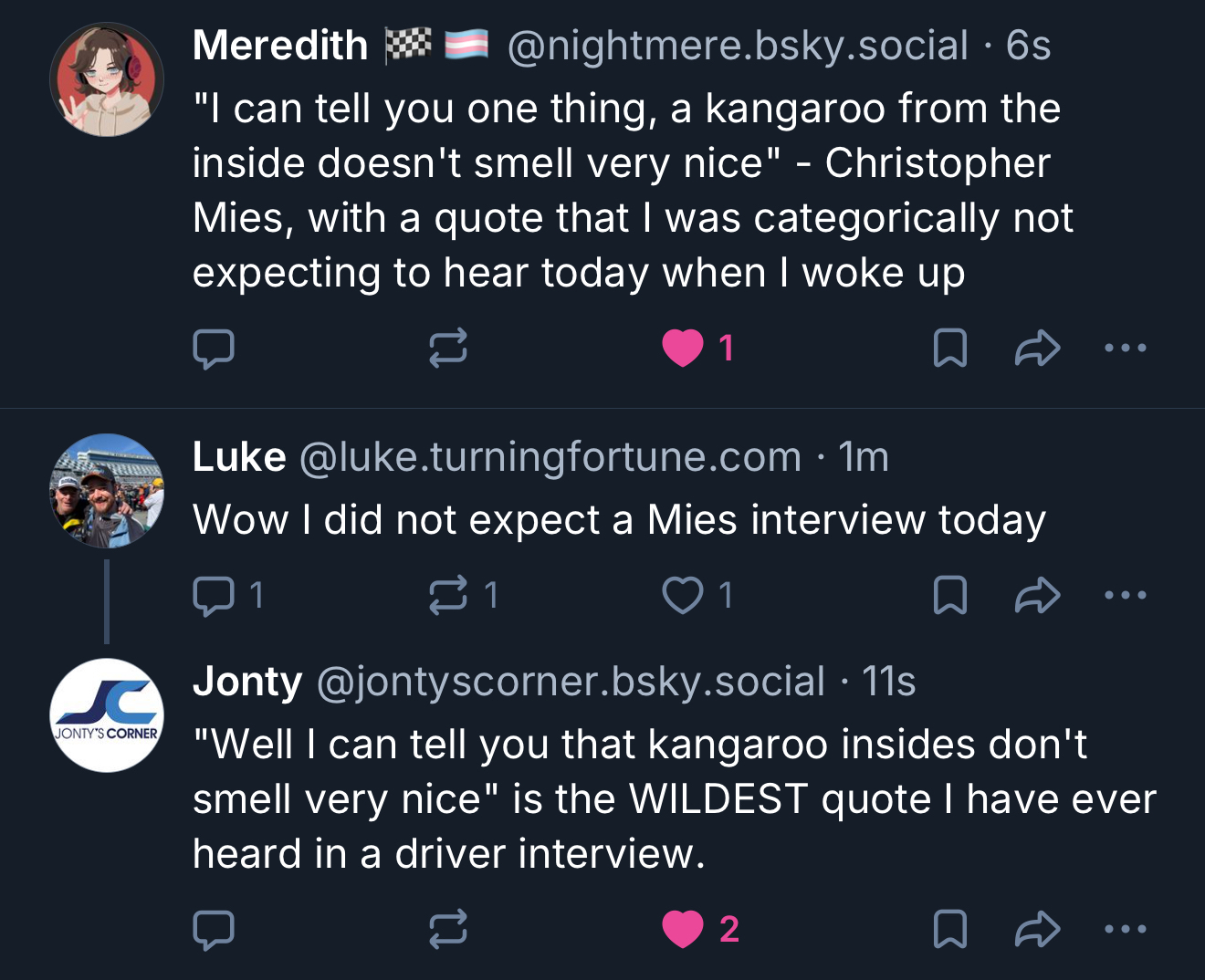
Task: Bookmark Meredith's kangaroo quote post
Action: click(950, 349)
